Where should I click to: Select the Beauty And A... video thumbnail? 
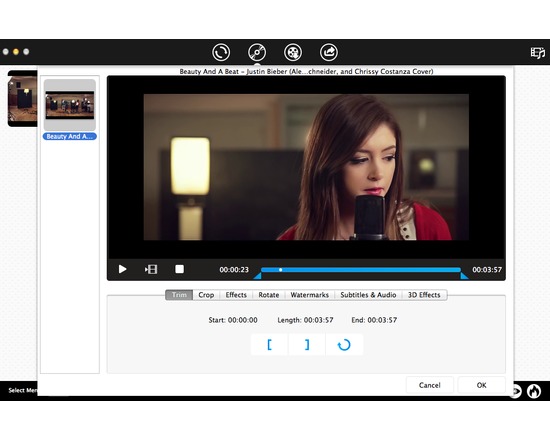point(70,105)
